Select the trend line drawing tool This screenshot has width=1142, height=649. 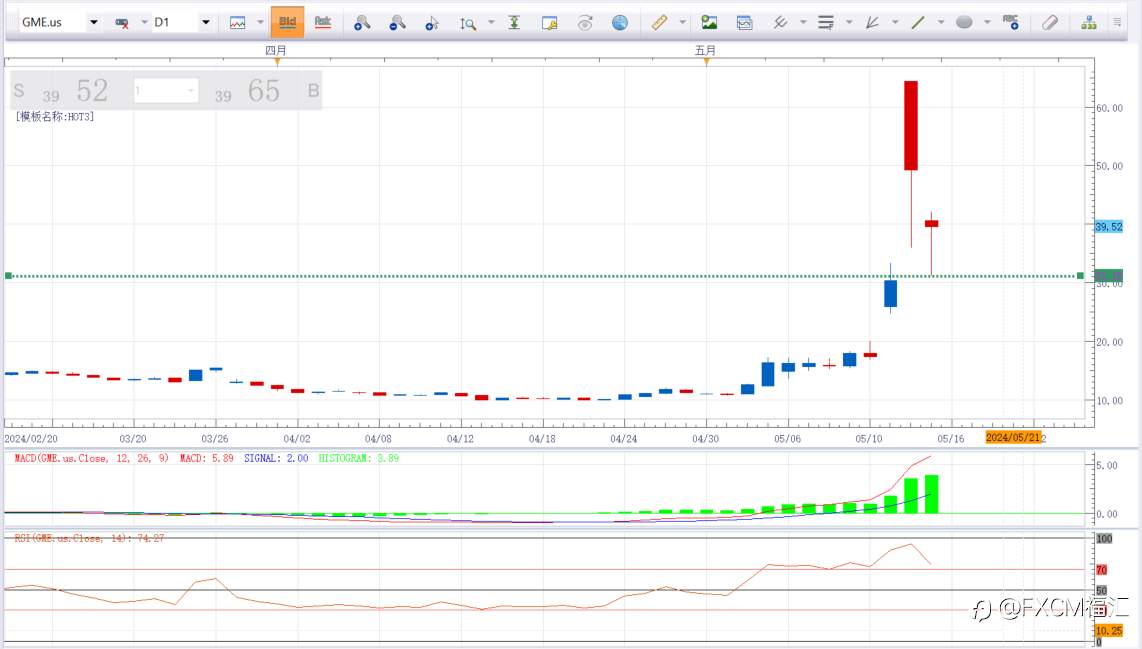(918, 23)
